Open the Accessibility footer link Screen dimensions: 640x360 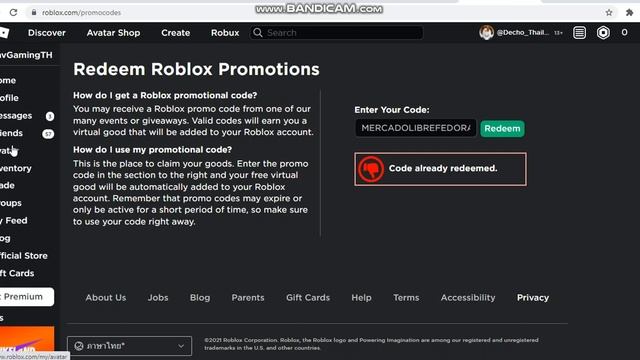point(468,298)
